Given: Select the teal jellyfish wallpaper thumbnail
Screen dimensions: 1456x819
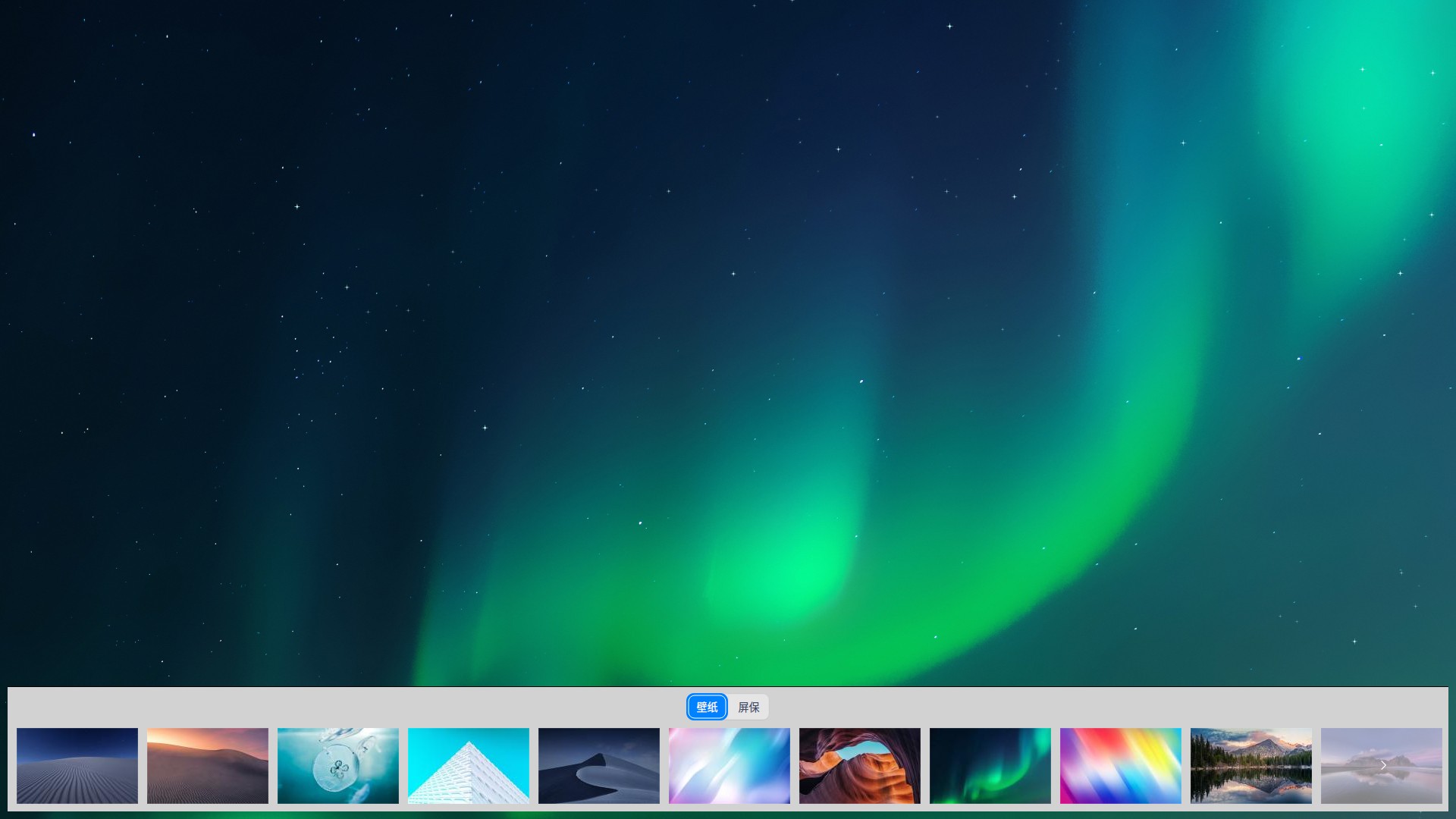Looking at the screenshot, I should pos(338,765).
